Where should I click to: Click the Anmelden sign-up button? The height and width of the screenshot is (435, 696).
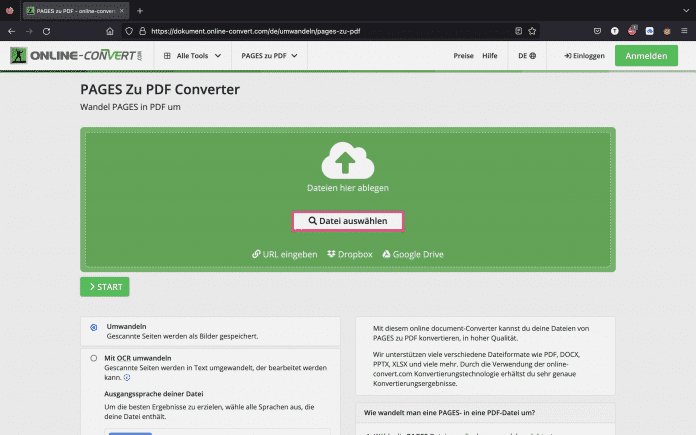[x=646, y=56]
